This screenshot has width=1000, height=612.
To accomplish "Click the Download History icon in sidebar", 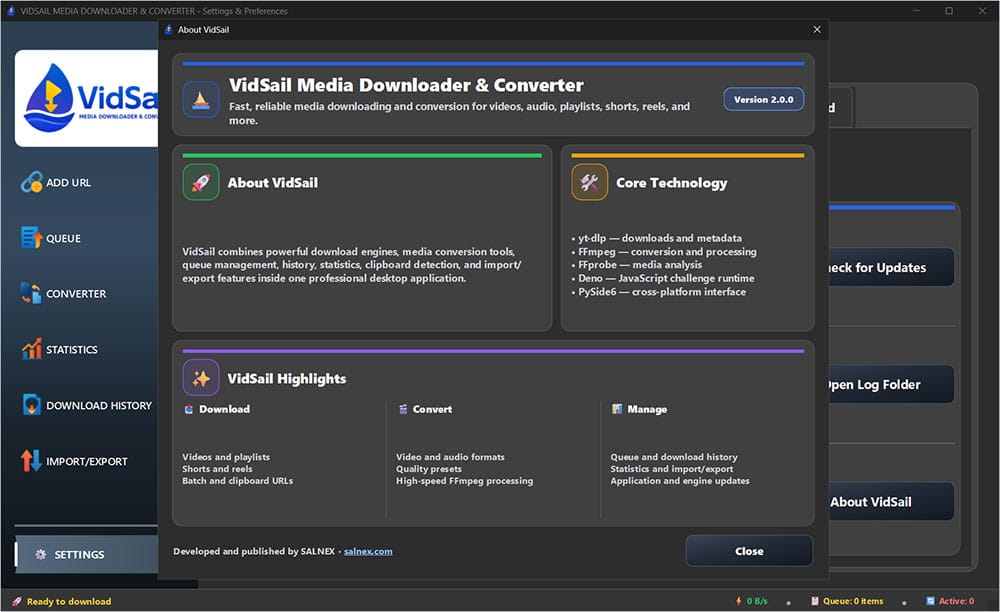I will [31, 405].
